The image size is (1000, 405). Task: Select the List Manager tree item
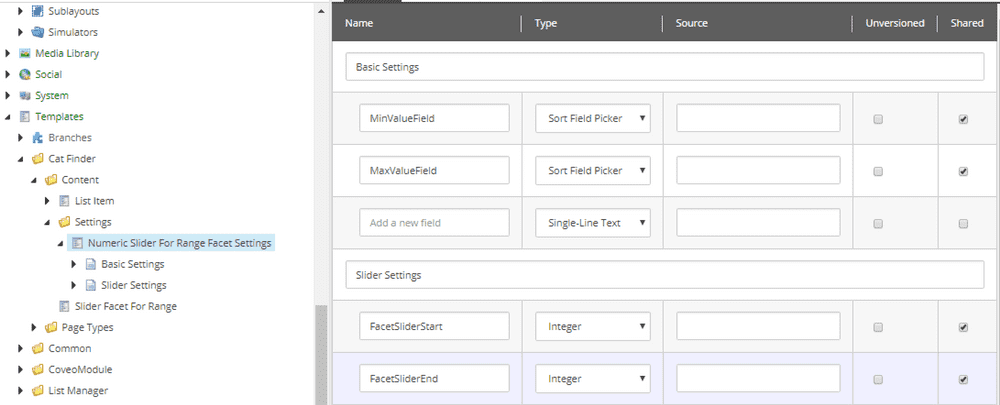(x=78, y=390)
